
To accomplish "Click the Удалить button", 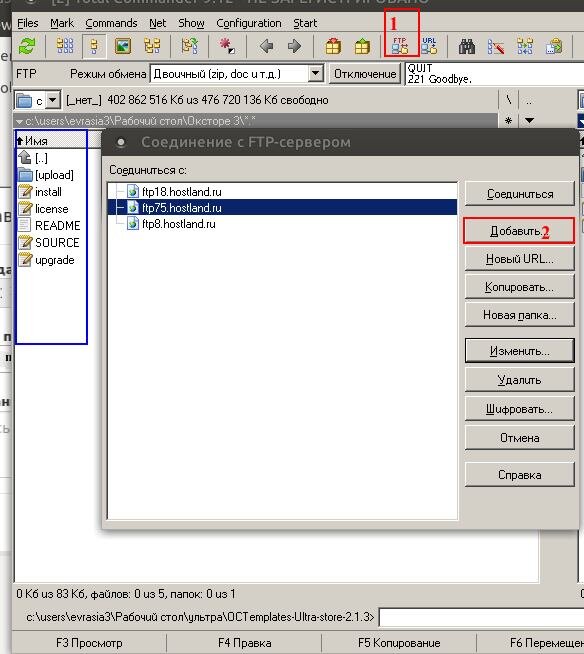I will pos(520,380).
